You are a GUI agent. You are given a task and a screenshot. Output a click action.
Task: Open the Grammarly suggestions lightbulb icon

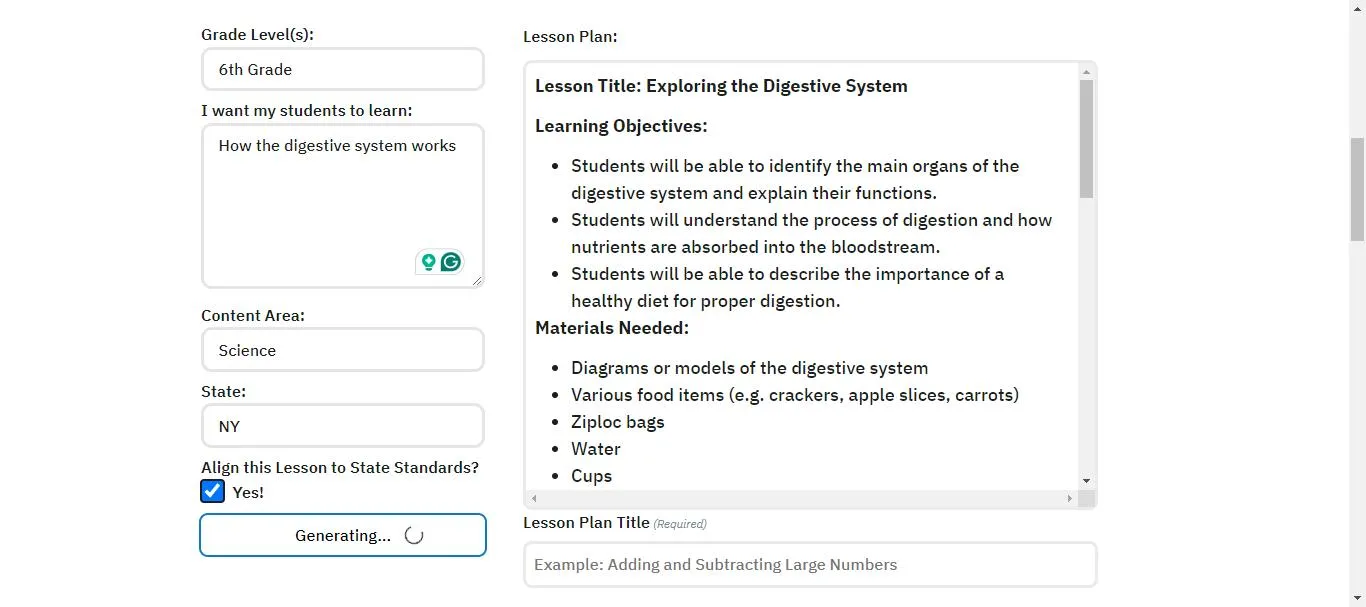(x=428, y=261)
